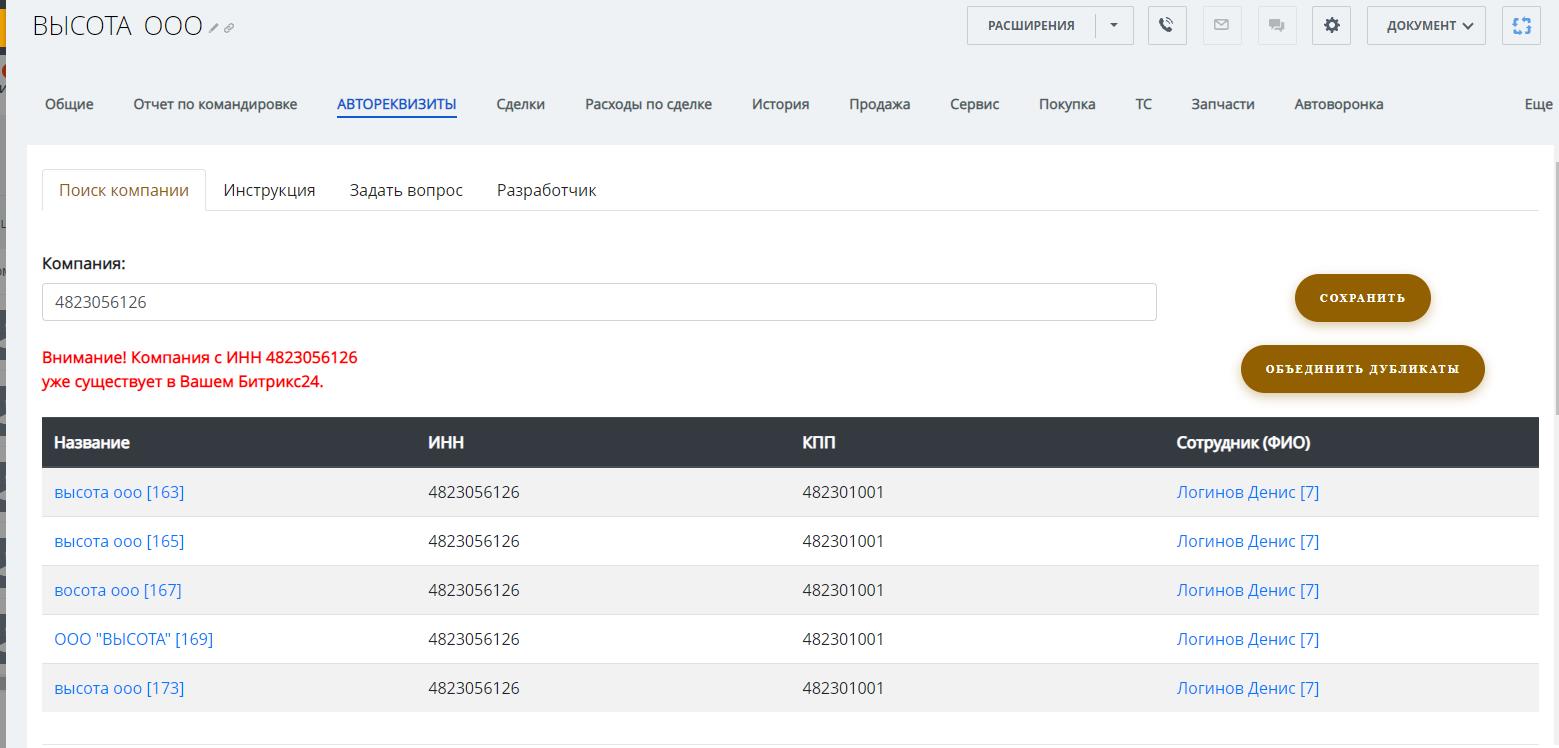
Task: Click the Компания search input field
Action: pyautogui.click(x=598, y=302)
